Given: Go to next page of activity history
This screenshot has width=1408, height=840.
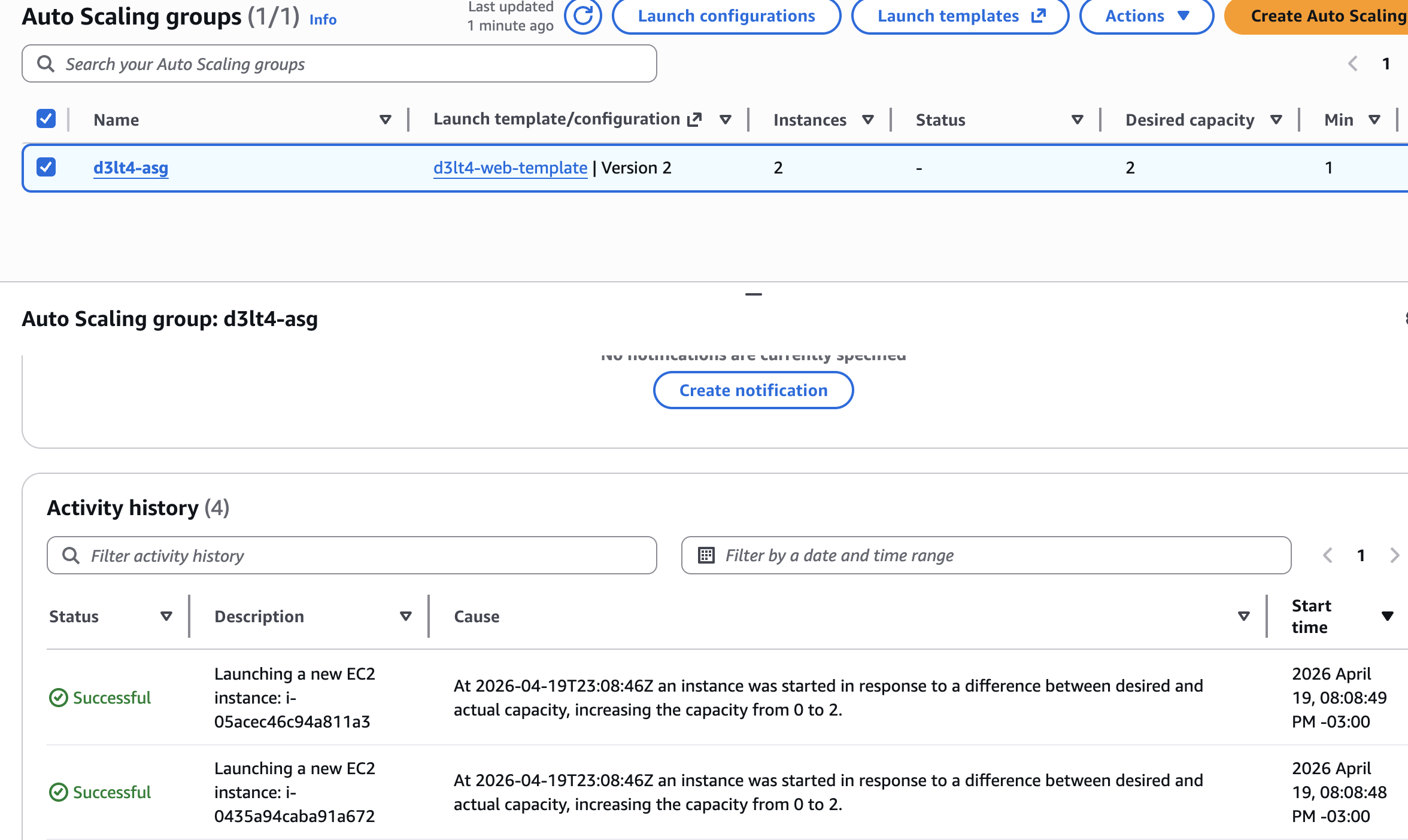Looking at the screenshot, I should (x=1394, y=555).
